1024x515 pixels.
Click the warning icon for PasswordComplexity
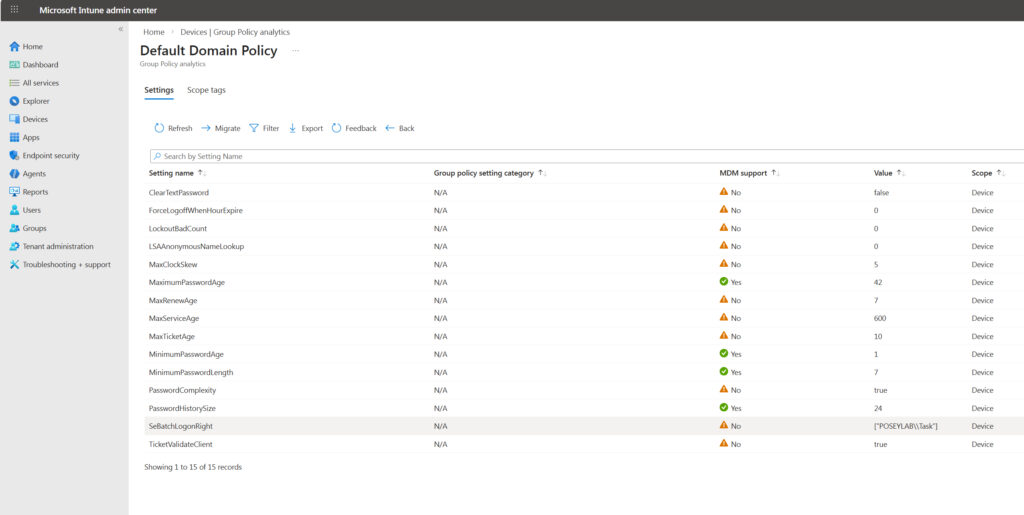click(x=724, y=389)
